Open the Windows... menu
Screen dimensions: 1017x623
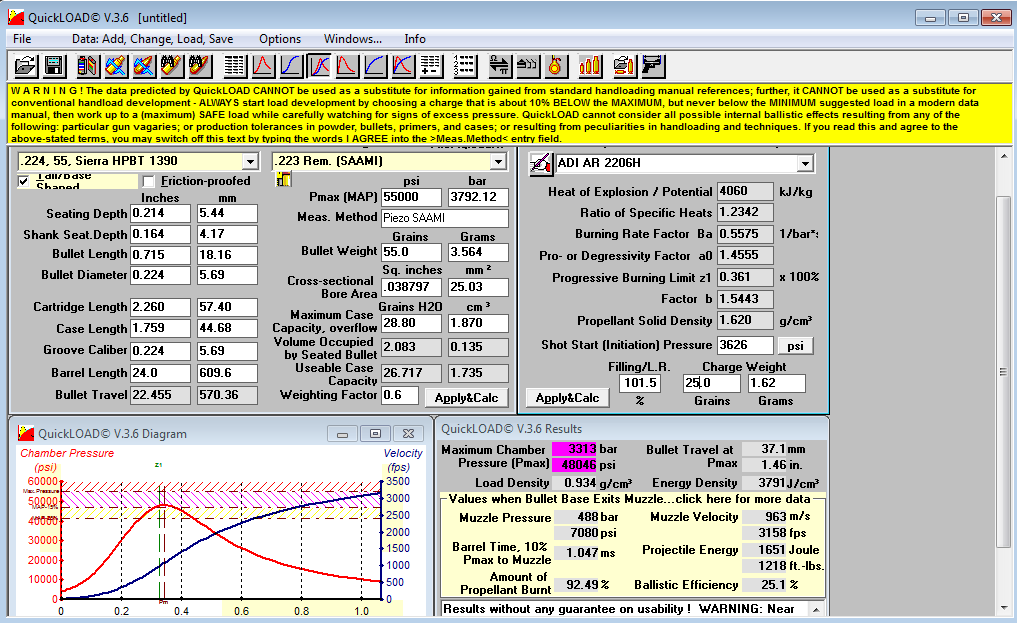tap(353, 39)
